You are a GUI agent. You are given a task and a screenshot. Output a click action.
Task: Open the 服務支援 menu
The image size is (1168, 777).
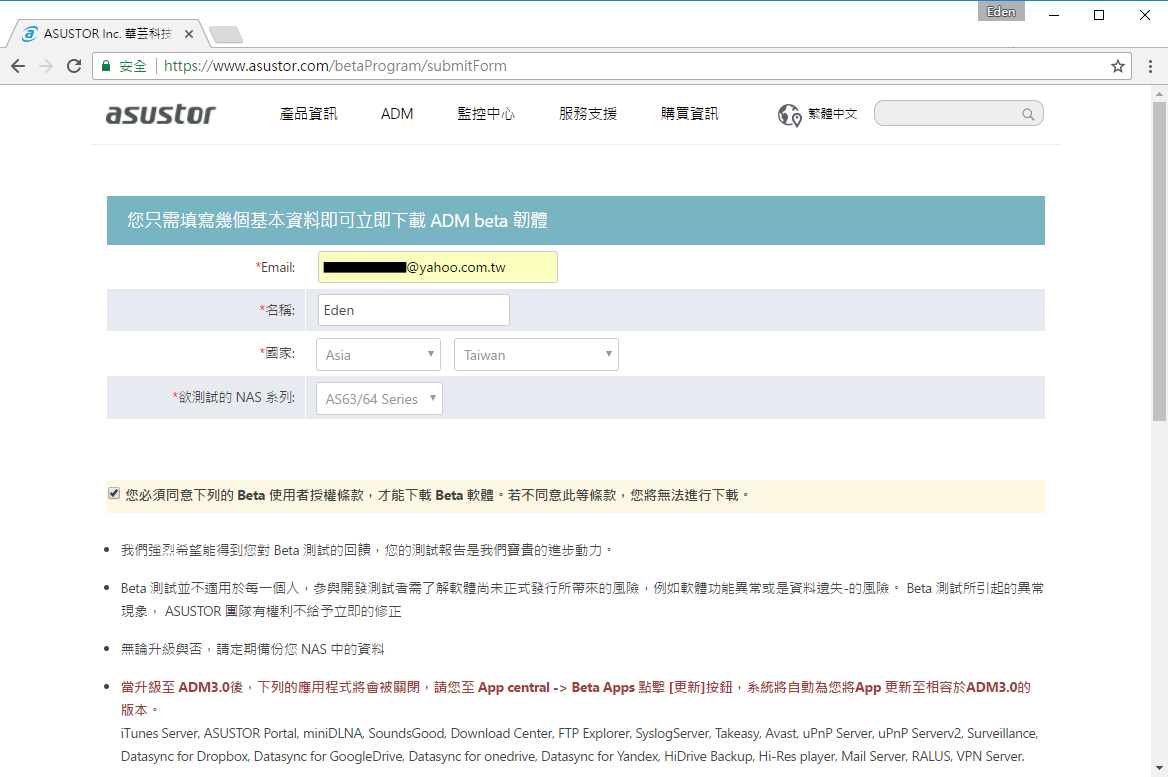pos(588,114)
